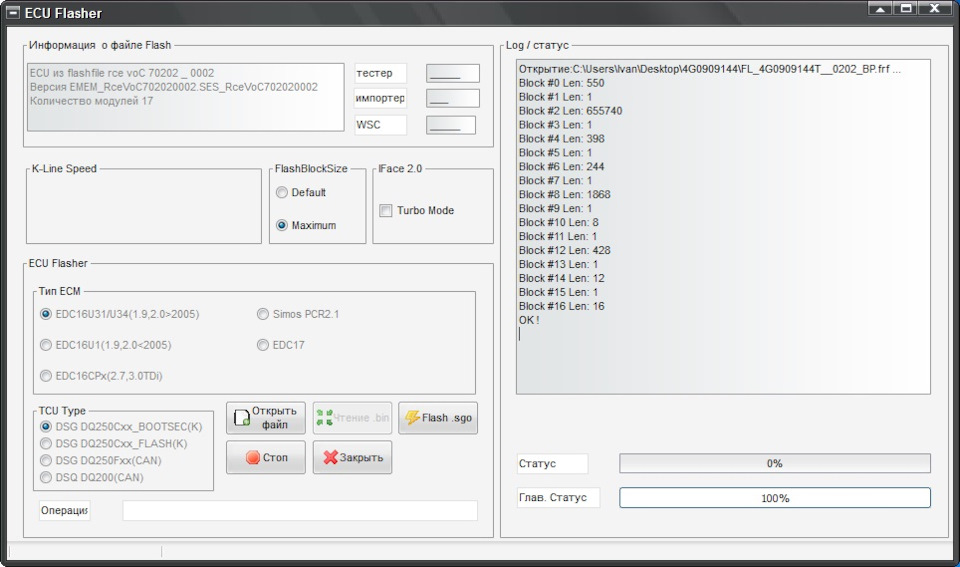The image size is (960, 567).
Task: Click the red stop circle icon
Action: tap(253, 457)
